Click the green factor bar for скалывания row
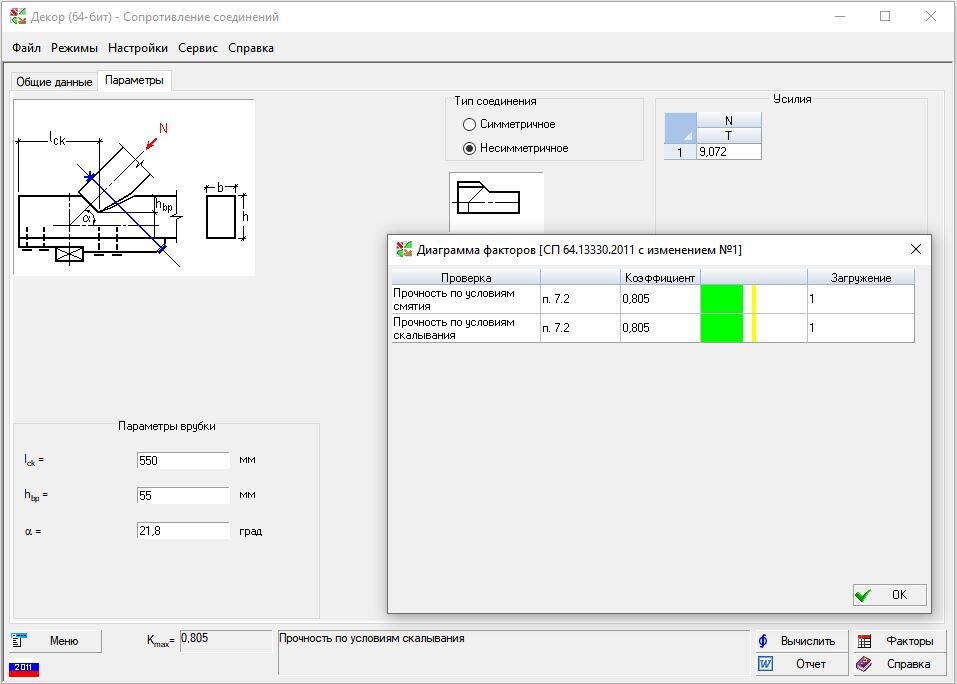 721,328
